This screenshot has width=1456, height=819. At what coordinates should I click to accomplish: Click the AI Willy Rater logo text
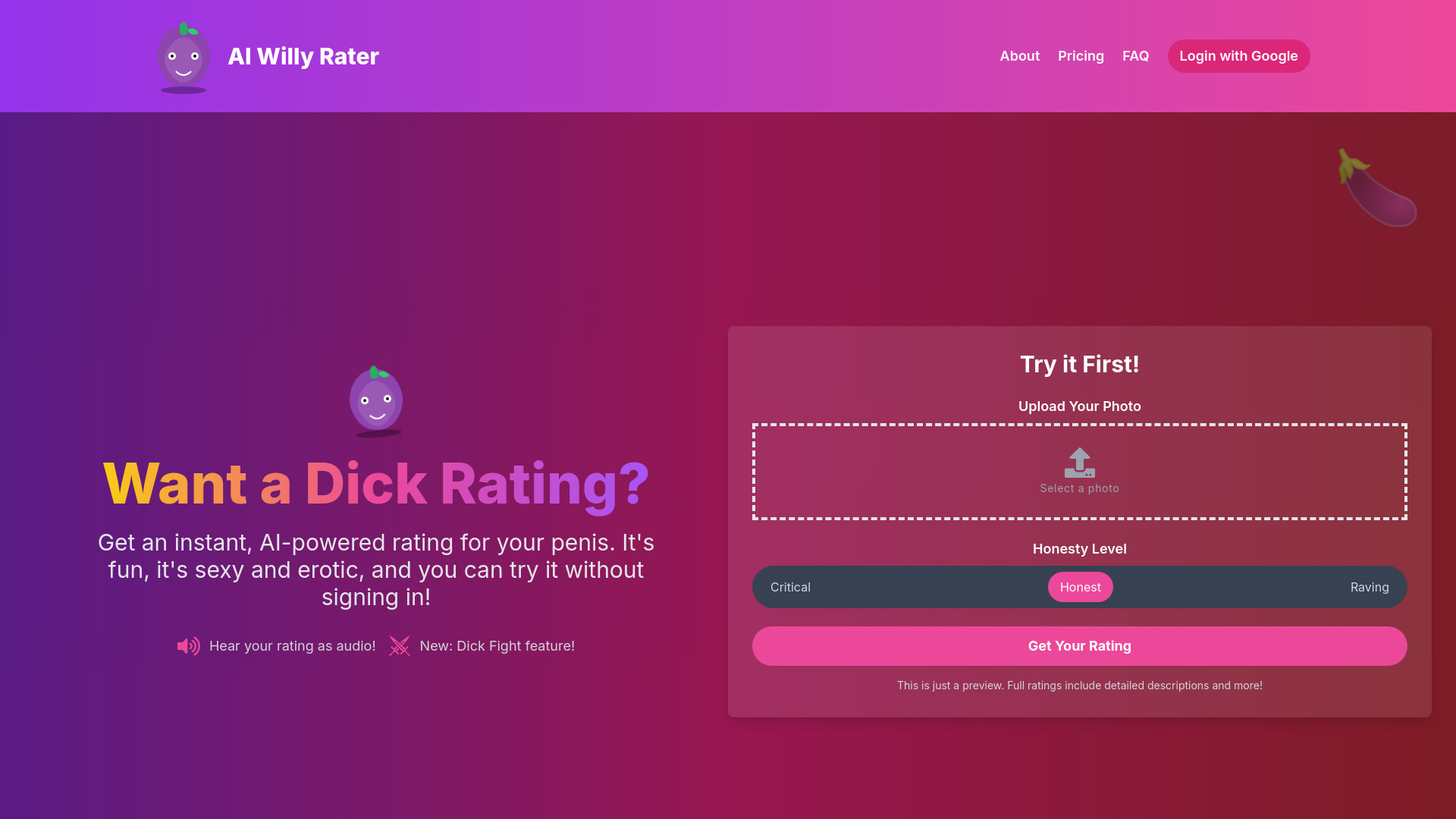click(x=303, y=56)
